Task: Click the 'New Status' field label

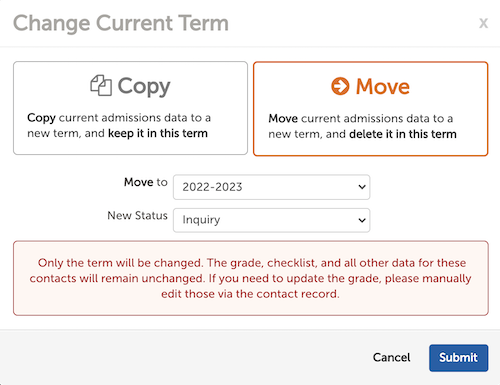Action: [137, 216]
